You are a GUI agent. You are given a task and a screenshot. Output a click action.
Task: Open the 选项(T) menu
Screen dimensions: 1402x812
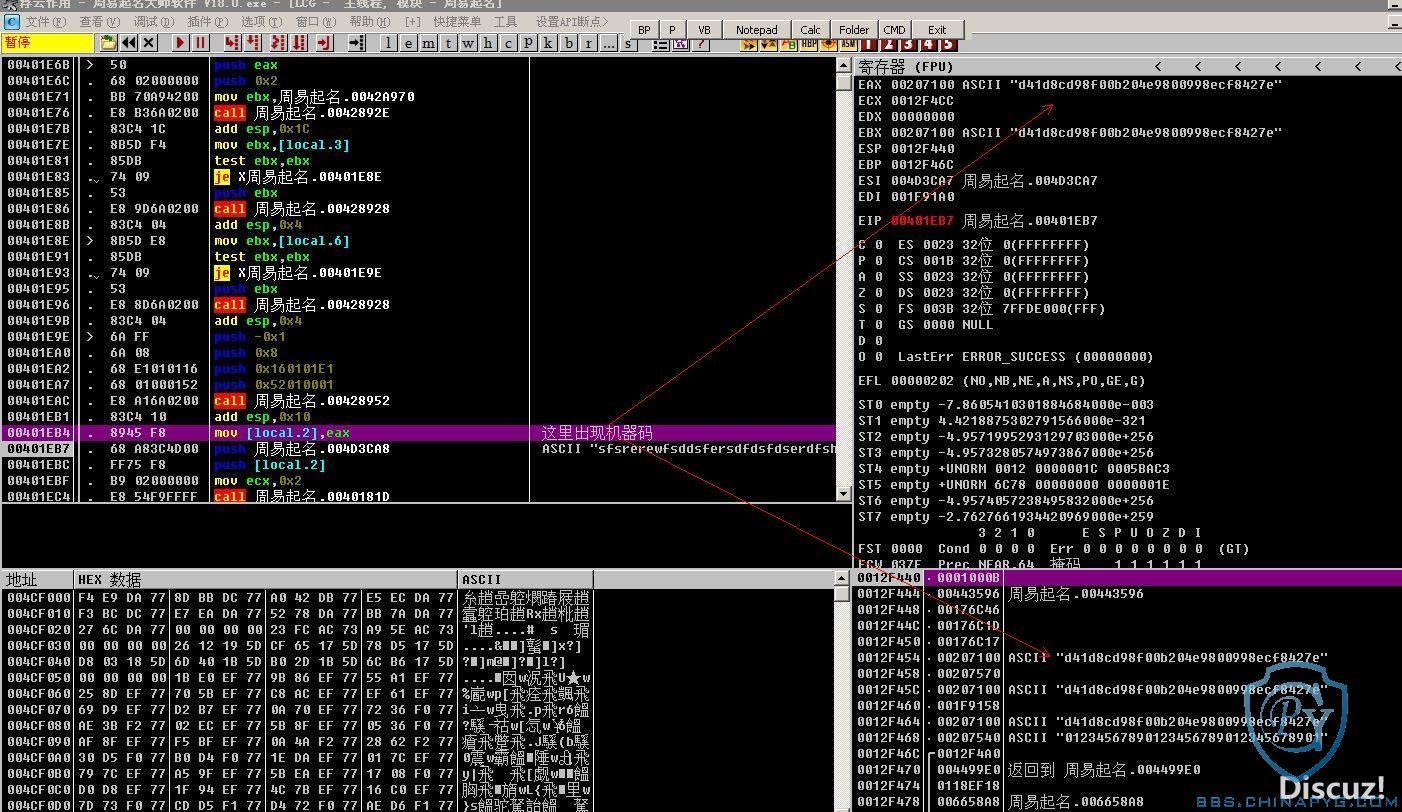point(262,21)
